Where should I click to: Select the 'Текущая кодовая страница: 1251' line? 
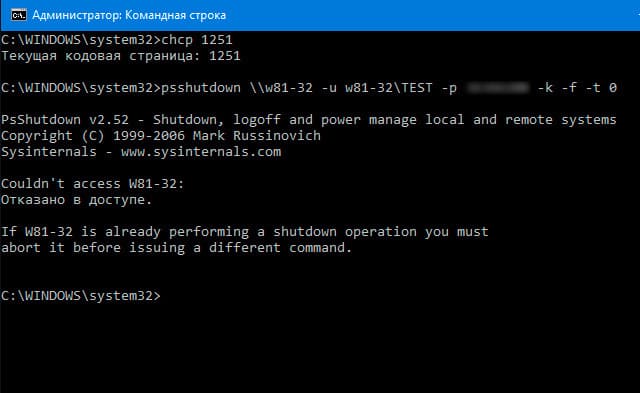tap(121, 56)
